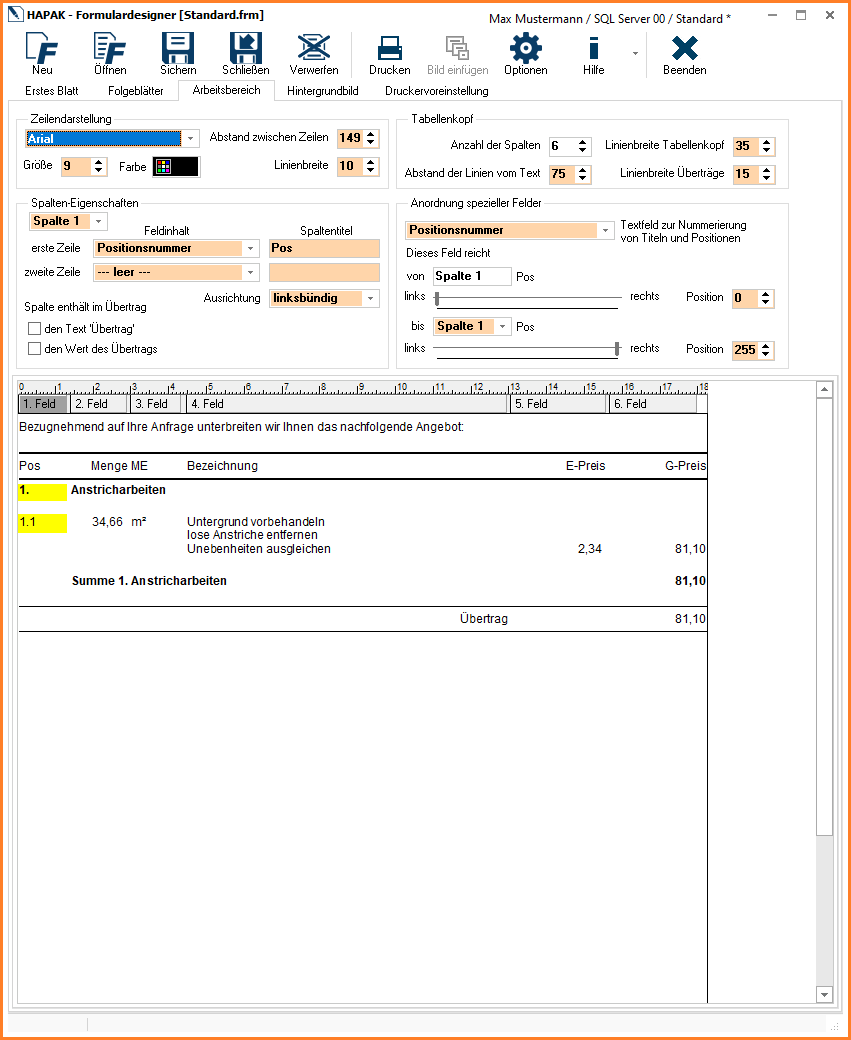Discard changes with Verwerfen icon
This screenshot has height=1040, width=851.
(314, 50)
